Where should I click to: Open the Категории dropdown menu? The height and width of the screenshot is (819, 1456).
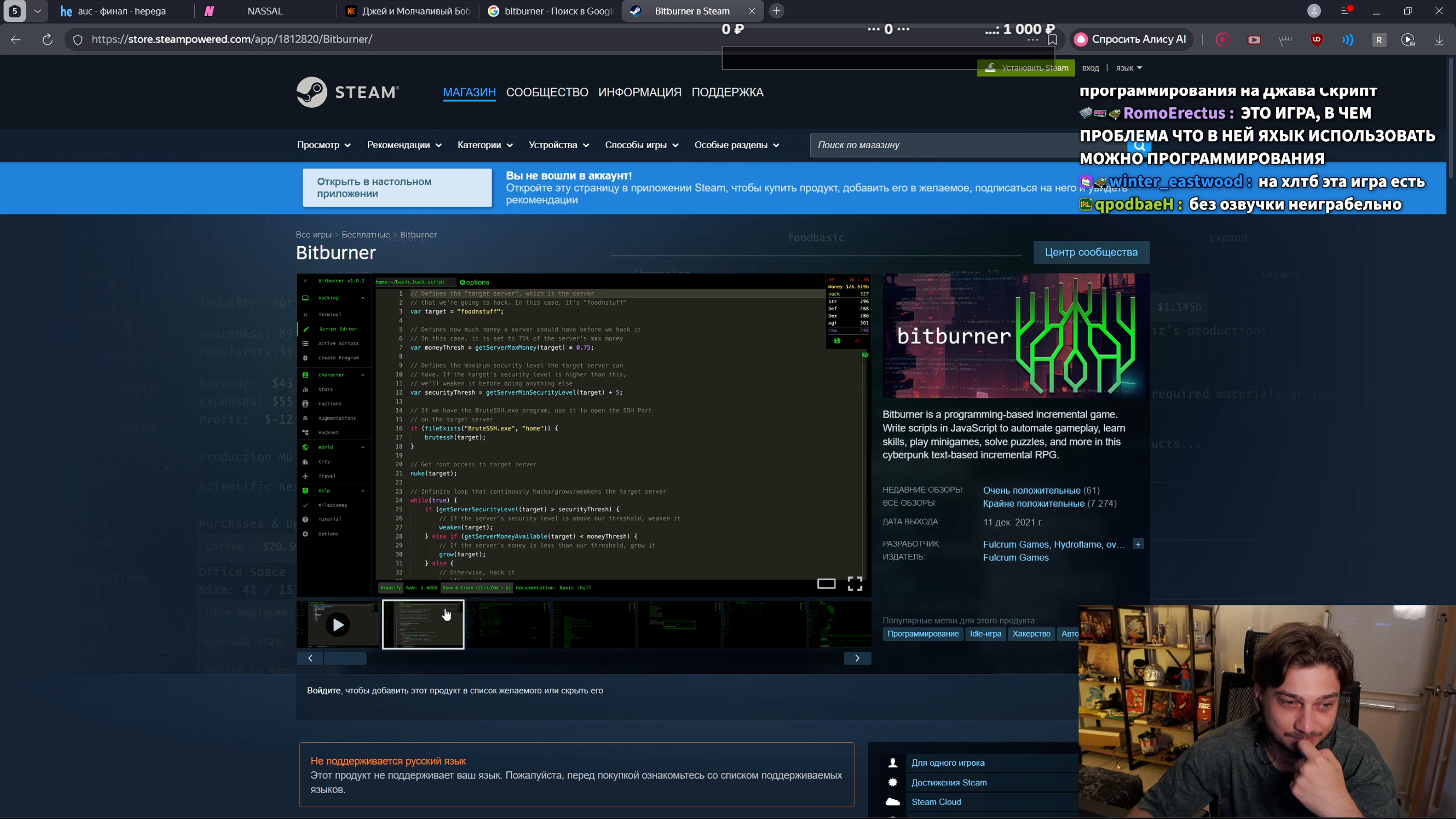pos(485,145)
